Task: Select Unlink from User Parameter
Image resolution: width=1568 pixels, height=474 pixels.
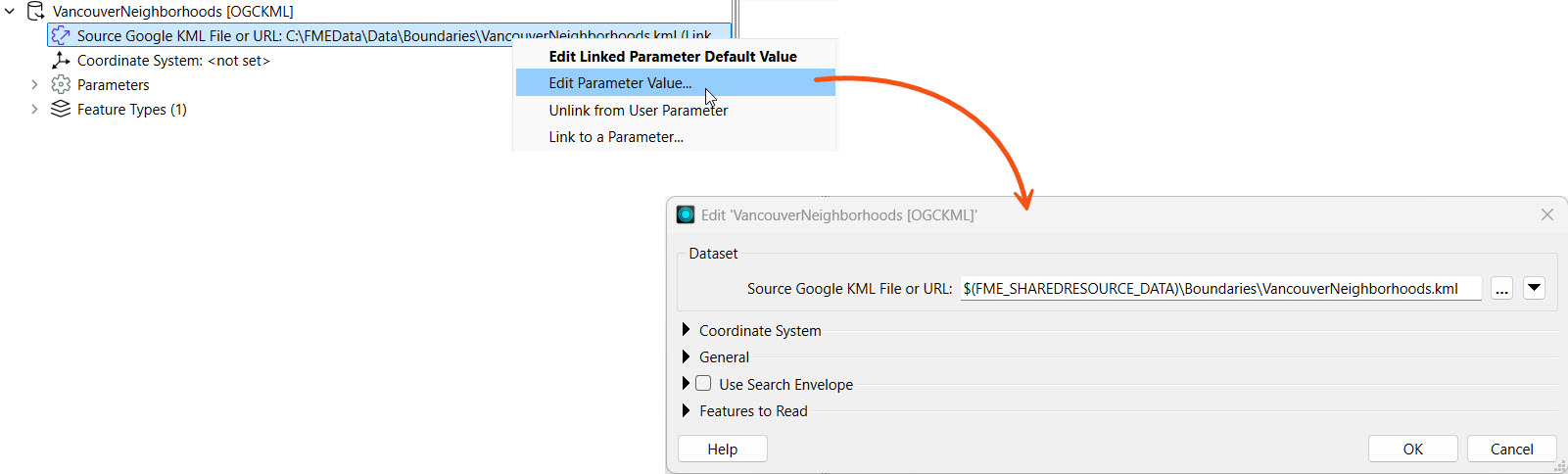Action: point(638,111)
